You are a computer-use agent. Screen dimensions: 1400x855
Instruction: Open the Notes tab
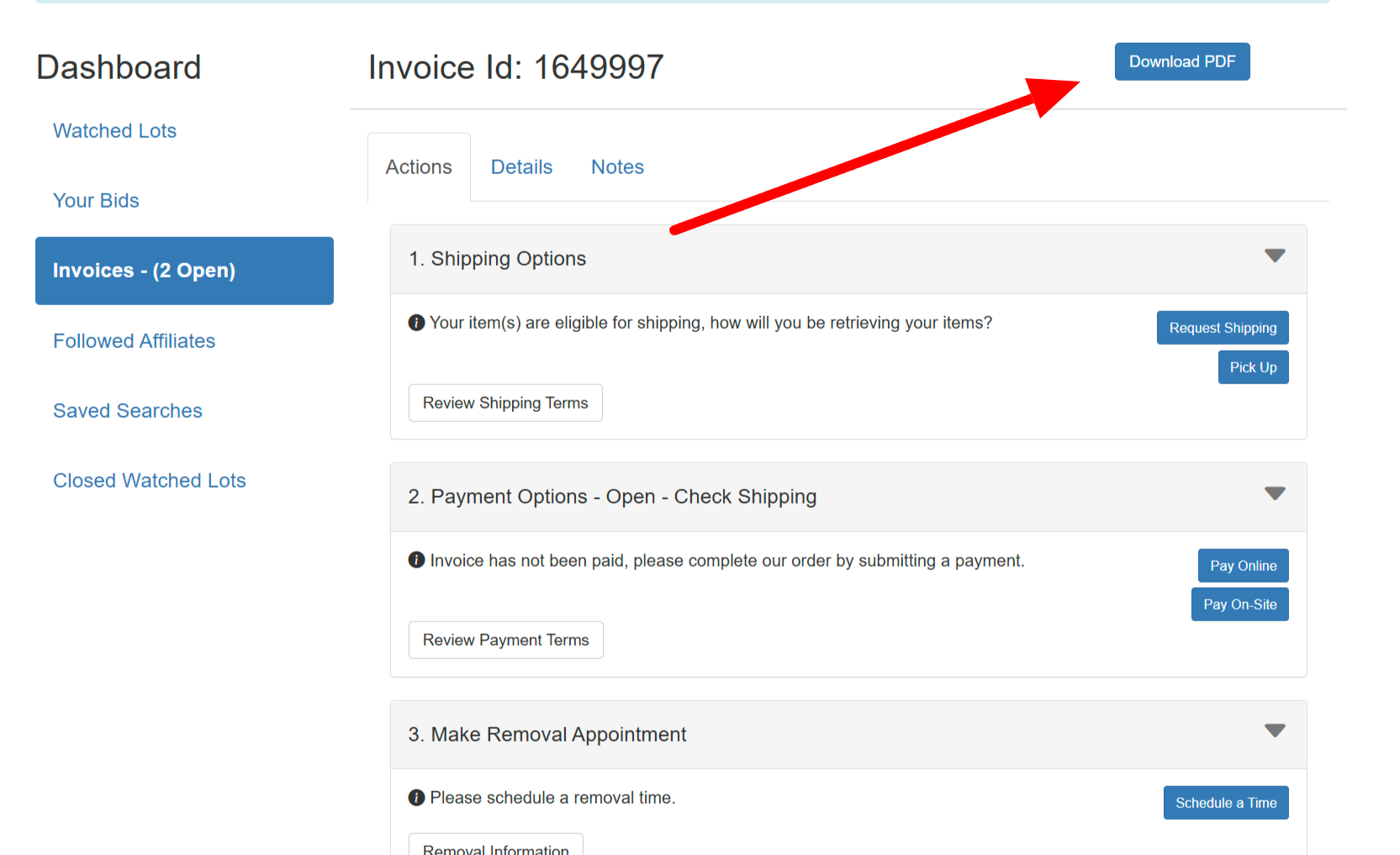[617, 167]
